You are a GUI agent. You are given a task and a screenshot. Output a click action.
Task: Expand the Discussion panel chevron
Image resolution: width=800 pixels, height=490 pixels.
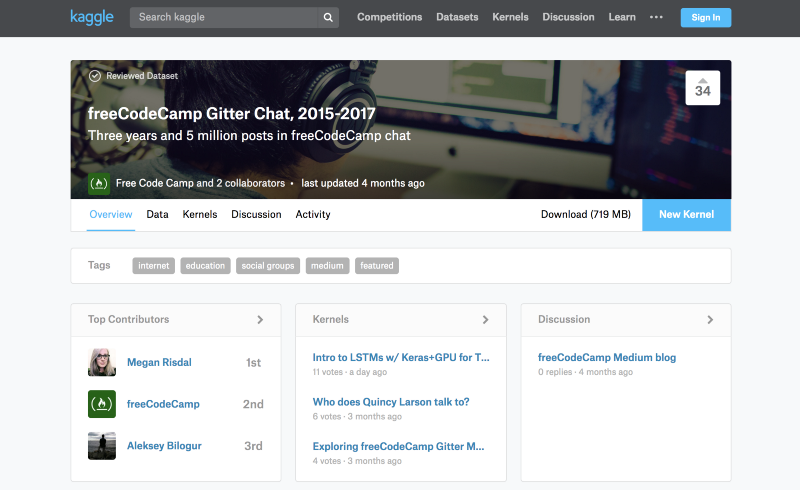click(710, 320)
